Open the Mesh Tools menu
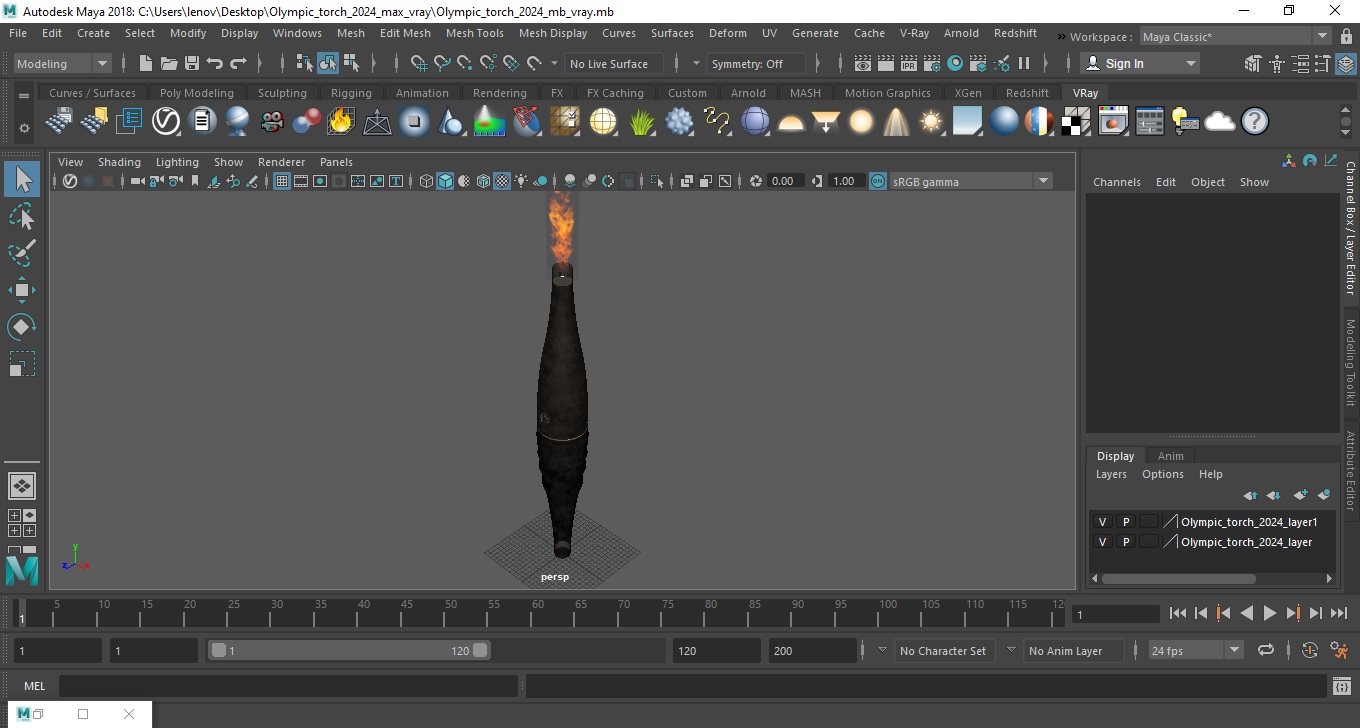1360x728 pixels. (x=474, y=33)
